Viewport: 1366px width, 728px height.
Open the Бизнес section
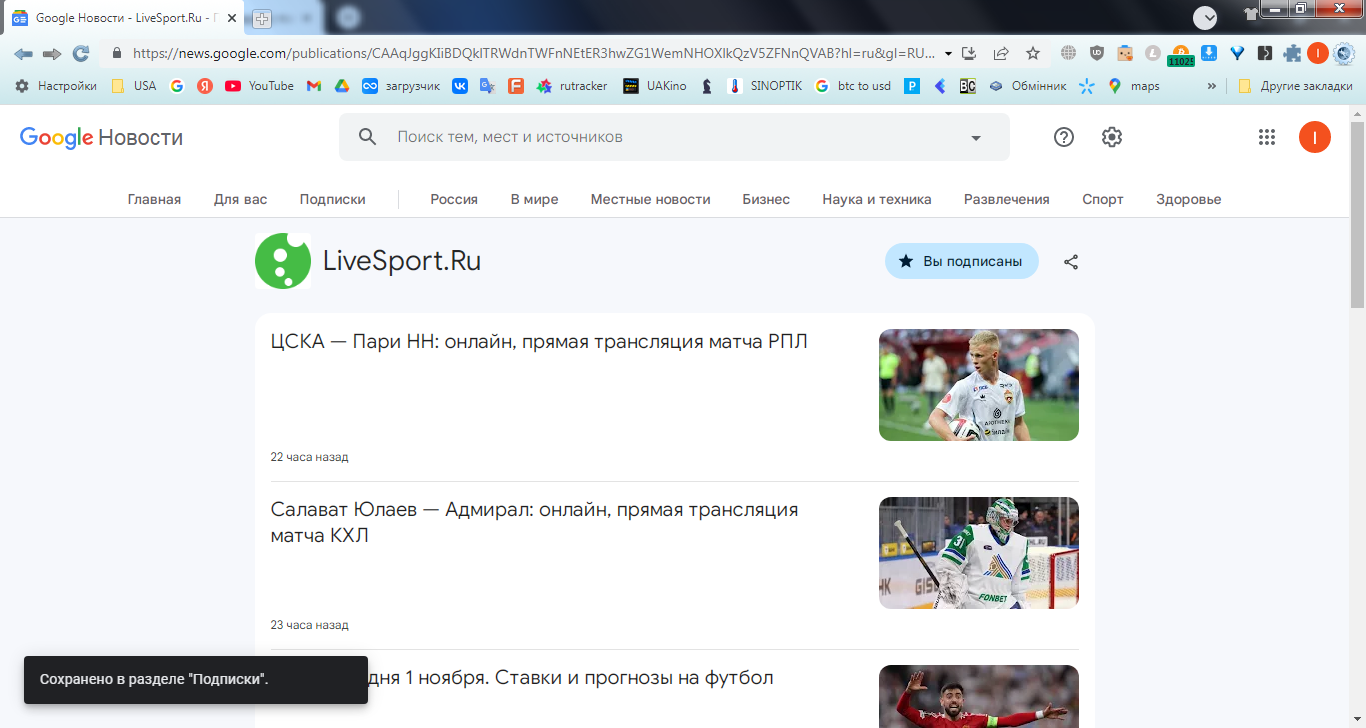click(766, 199)
